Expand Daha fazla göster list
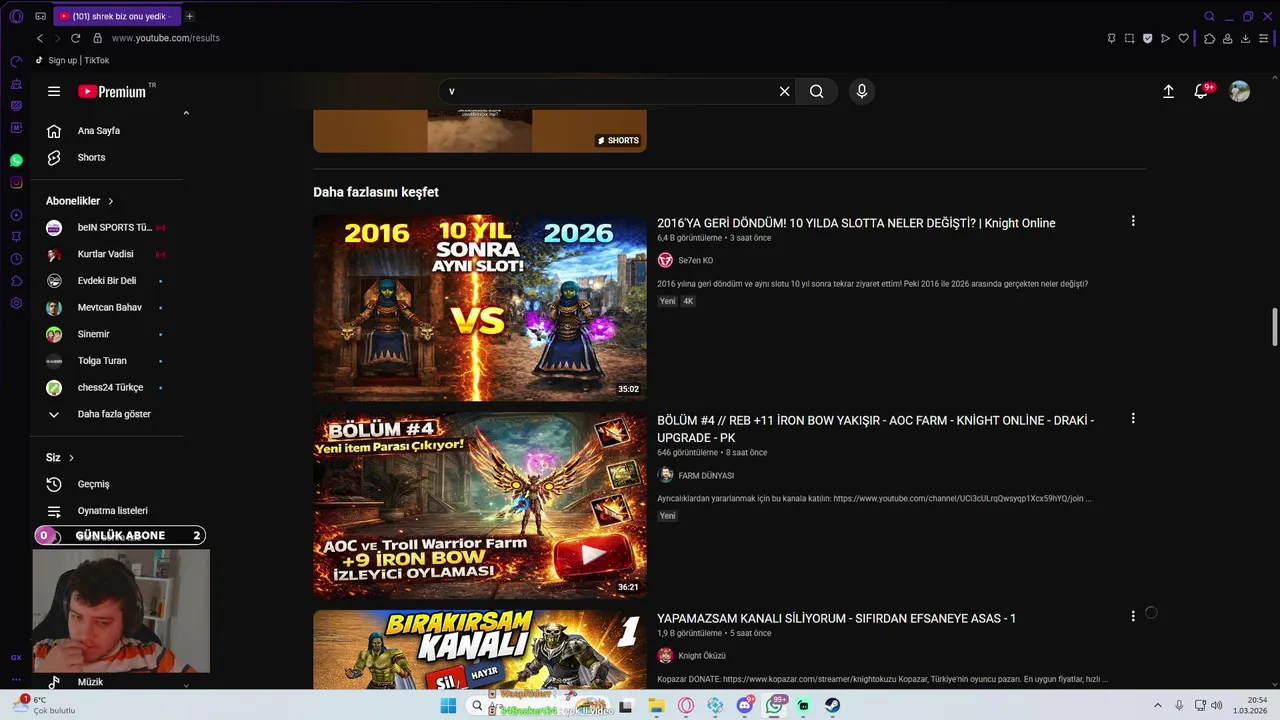This screenshot has width=1280, height=720. point(100,414)
